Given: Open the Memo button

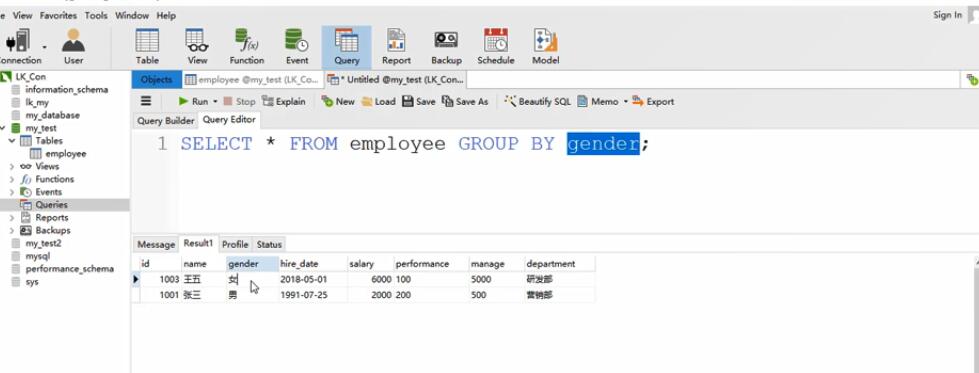Looking at the screenshot, I should pyautogui.click(x=598, y=101).
